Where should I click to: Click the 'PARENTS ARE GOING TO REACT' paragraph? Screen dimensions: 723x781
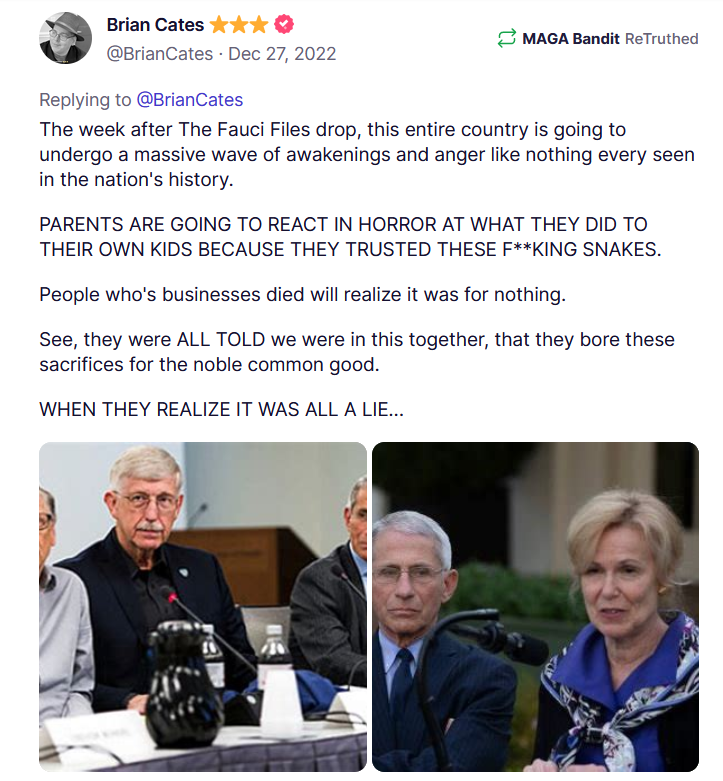[x=350, y=236]
